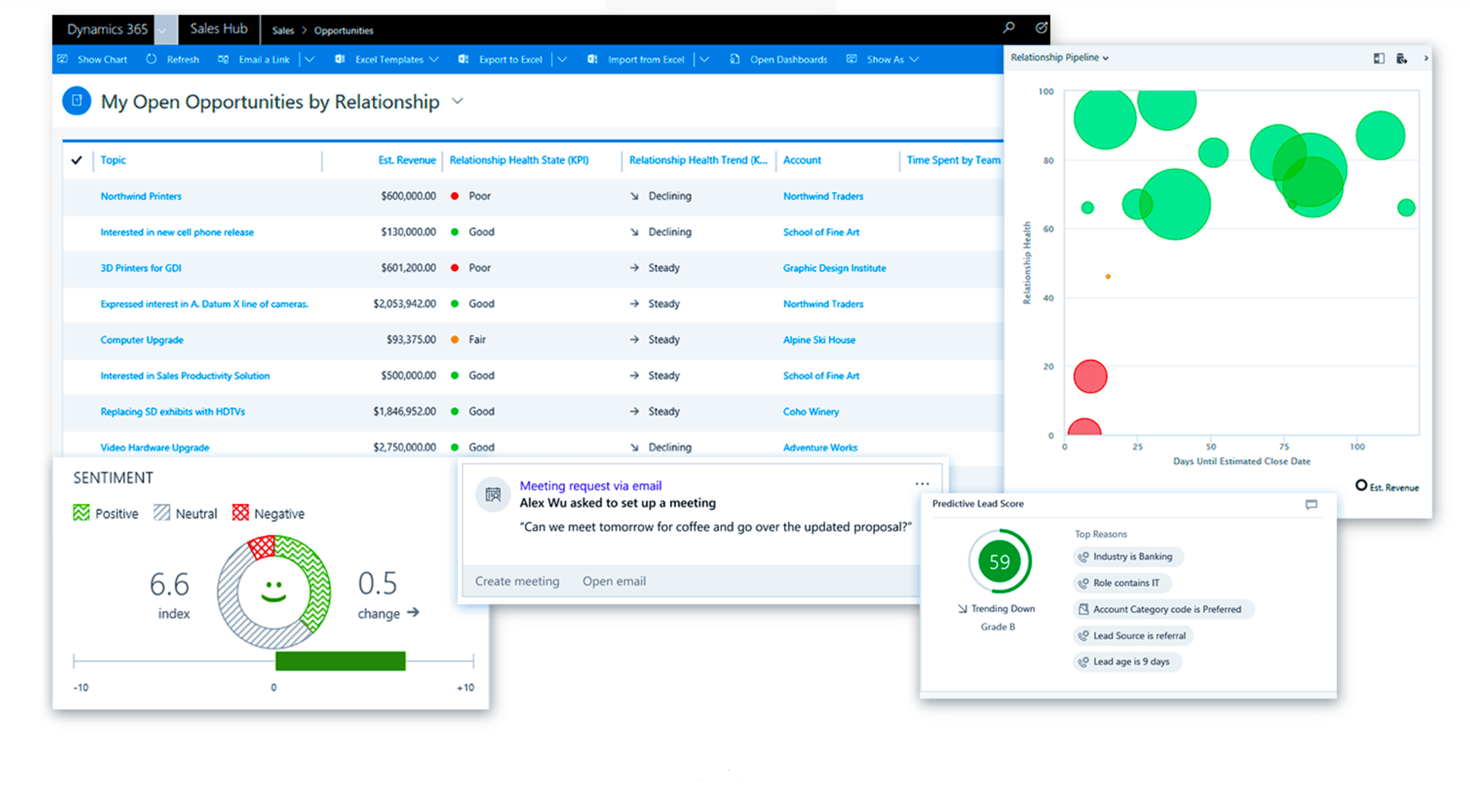Sort by Relationship Health State column header
Screen dimensions: 1470x812
(519, 160)
